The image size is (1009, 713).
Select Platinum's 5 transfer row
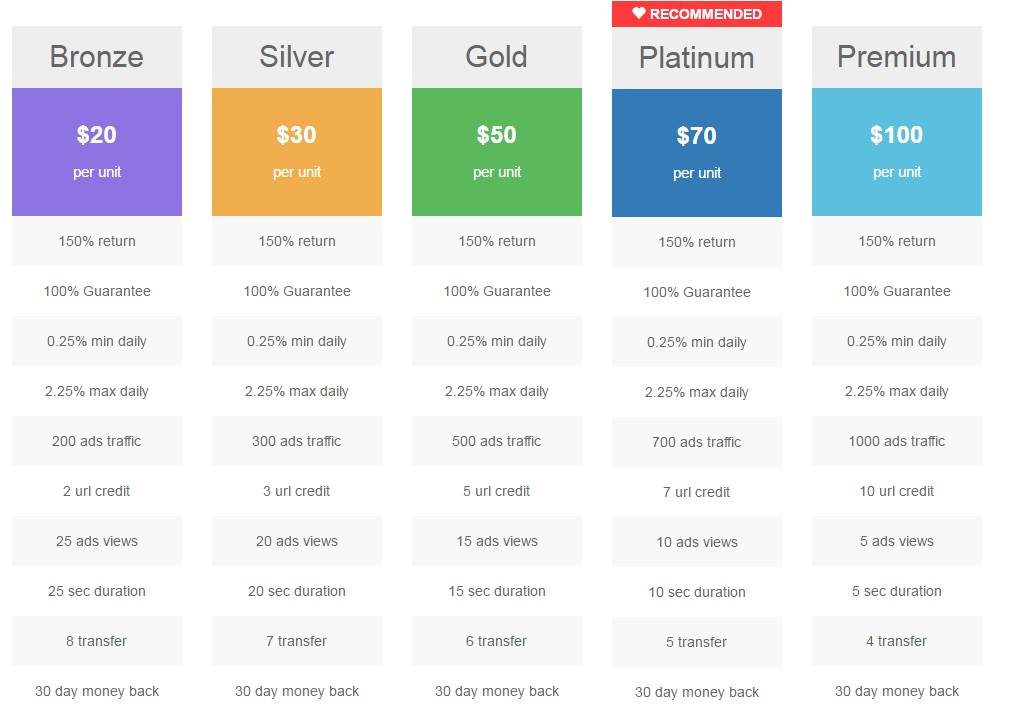[x=697, y=642]
